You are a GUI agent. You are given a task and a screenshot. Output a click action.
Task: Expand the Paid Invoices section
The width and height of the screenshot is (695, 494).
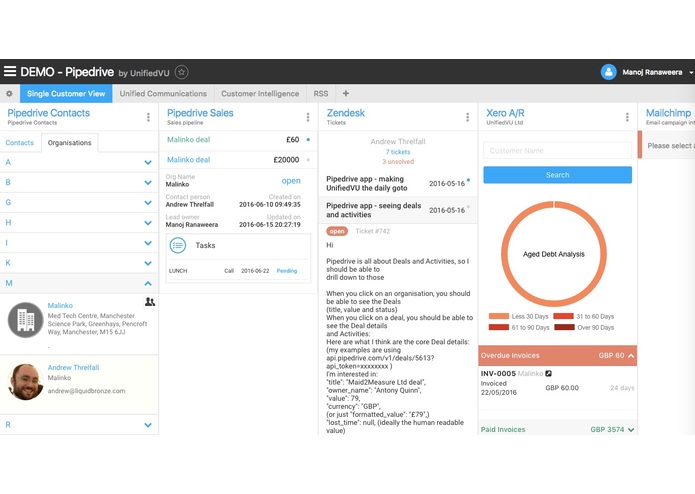(x=558, y=429)
